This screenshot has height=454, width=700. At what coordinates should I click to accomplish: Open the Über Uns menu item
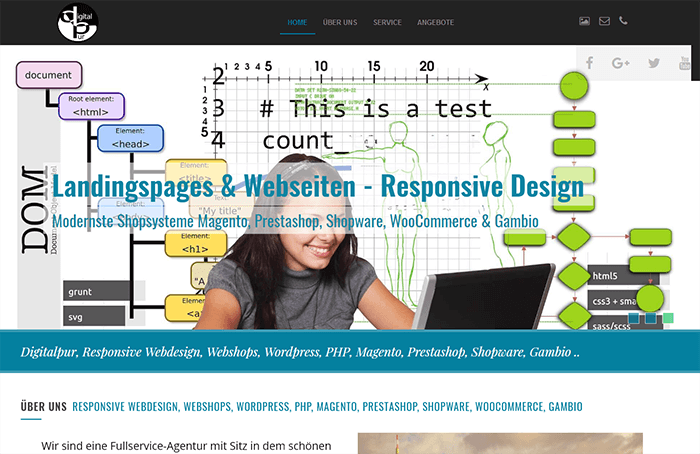point(342,22)
